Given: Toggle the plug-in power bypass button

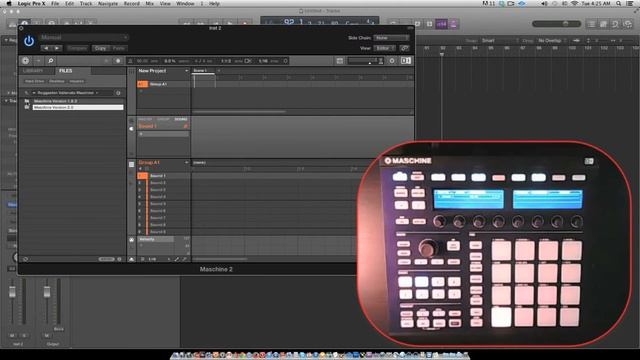Looking at the screenshot, I should [29, 41].
